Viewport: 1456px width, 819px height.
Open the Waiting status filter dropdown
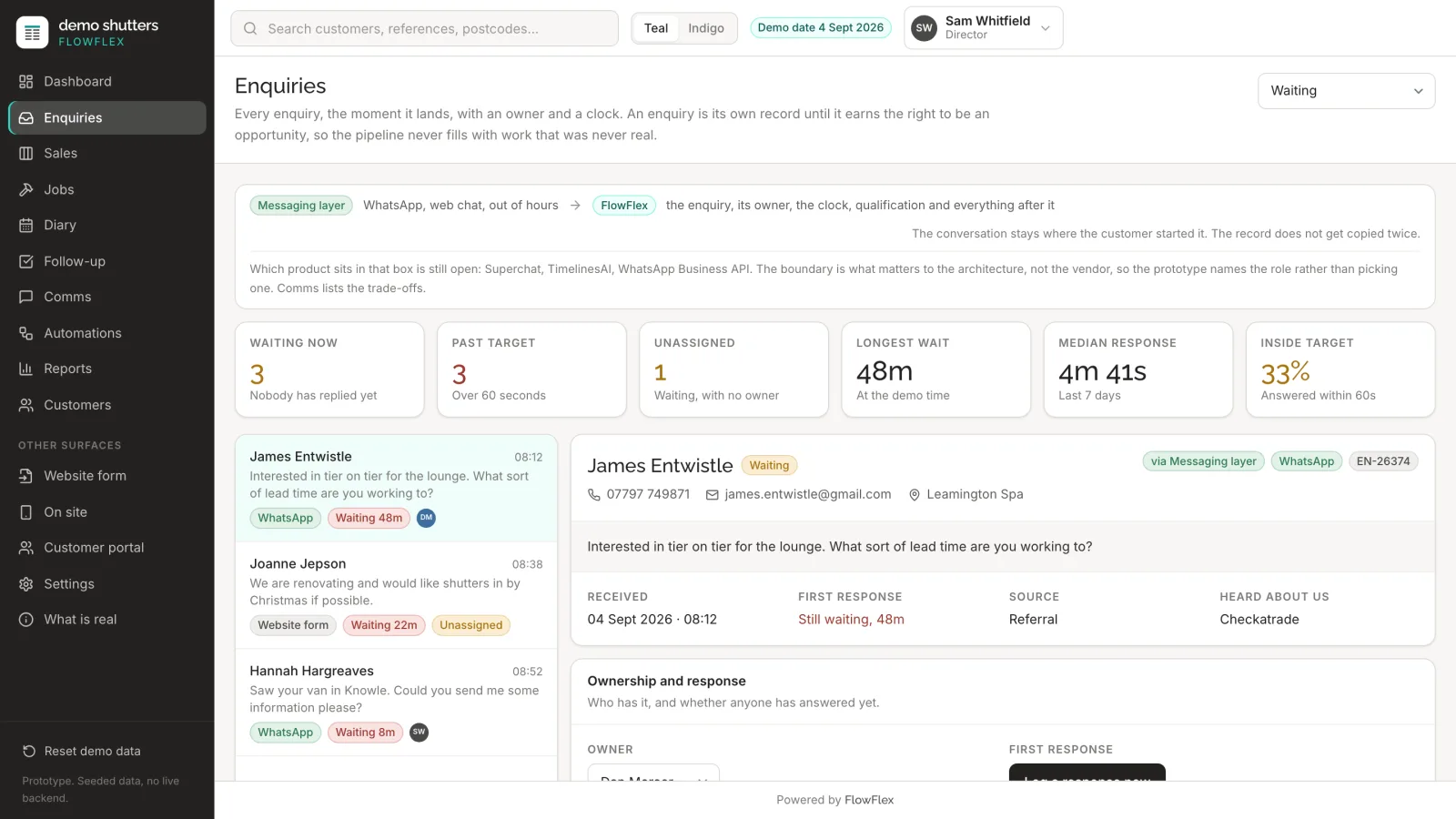(1346, 91)
